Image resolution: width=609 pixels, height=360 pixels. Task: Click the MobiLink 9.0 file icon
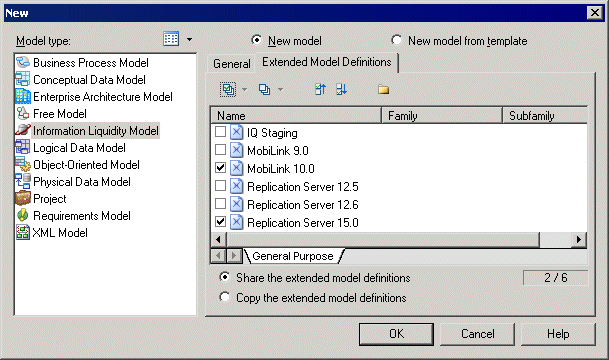click(x=236, y=150)
